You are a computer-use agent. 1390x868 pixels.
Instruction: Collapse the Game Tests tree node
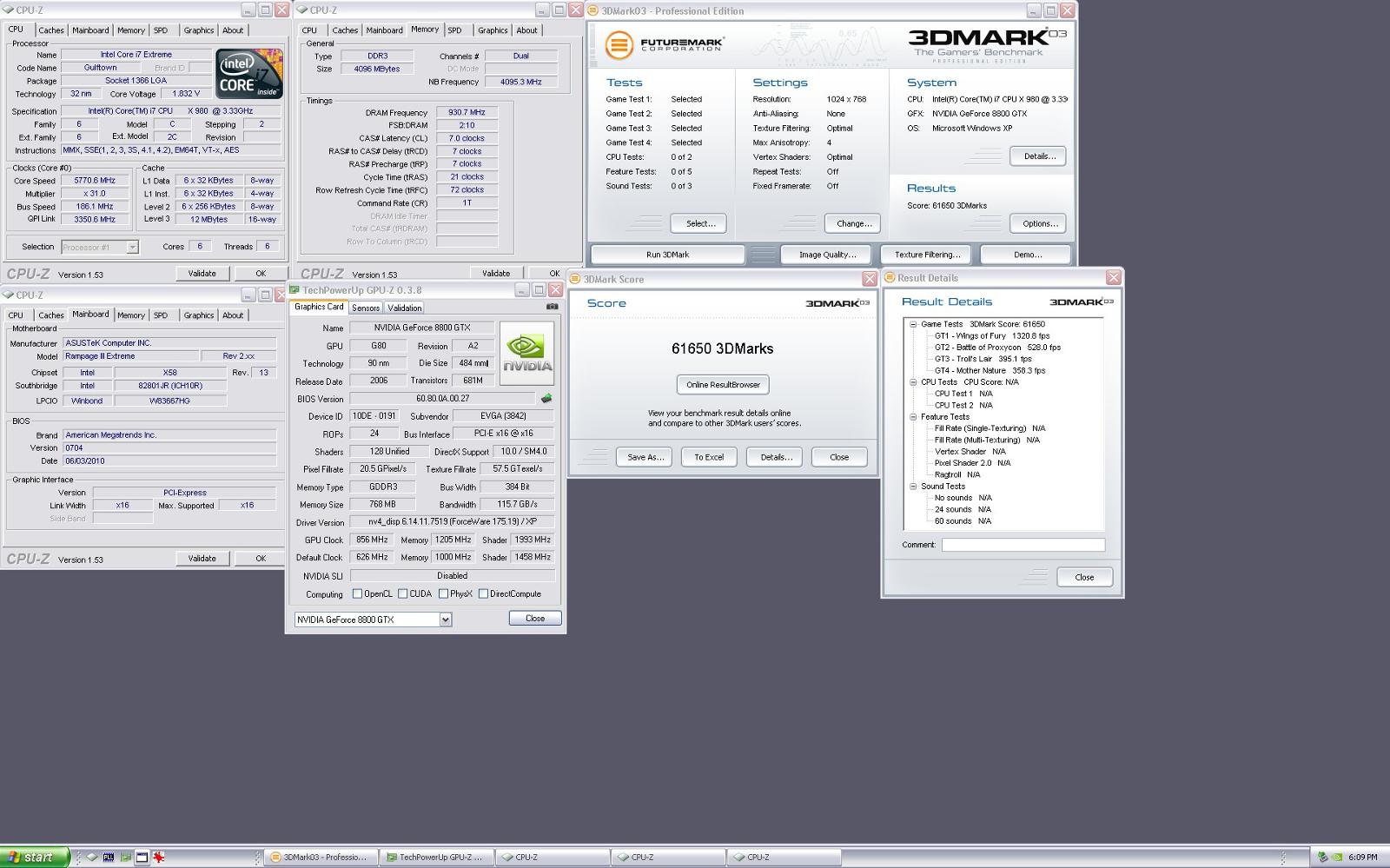coord(913,324)
